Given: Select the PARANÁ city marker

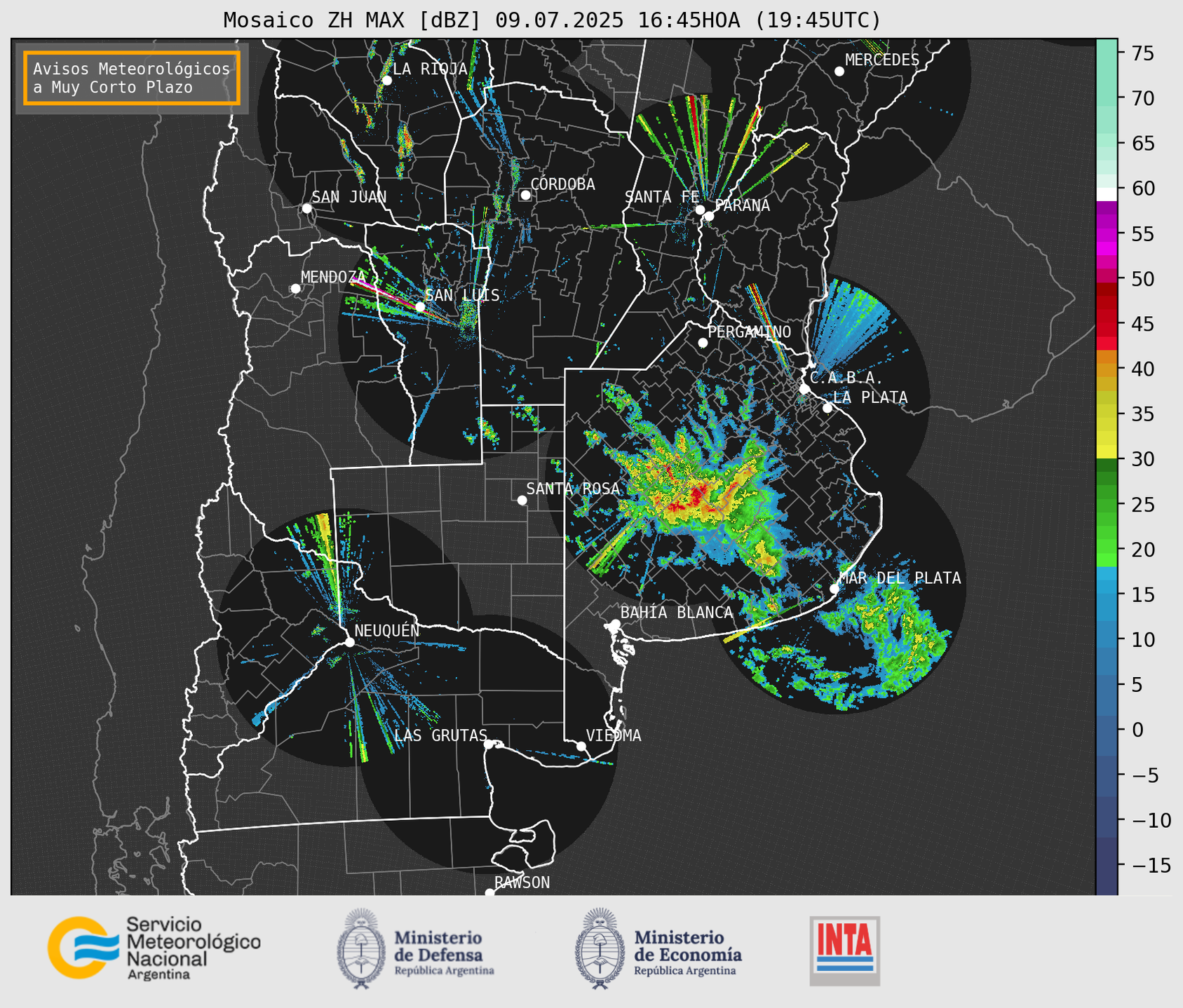Looking at the screenshot, I should click(709, 216).
